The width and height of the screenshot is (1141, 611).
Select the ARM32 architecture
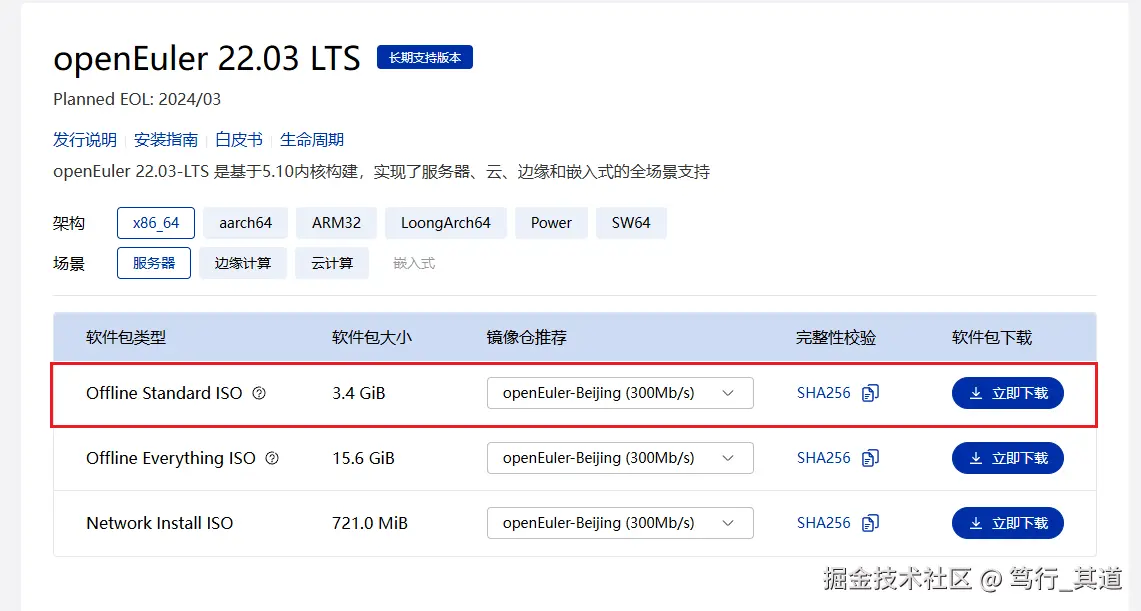[x=336, y=223]
